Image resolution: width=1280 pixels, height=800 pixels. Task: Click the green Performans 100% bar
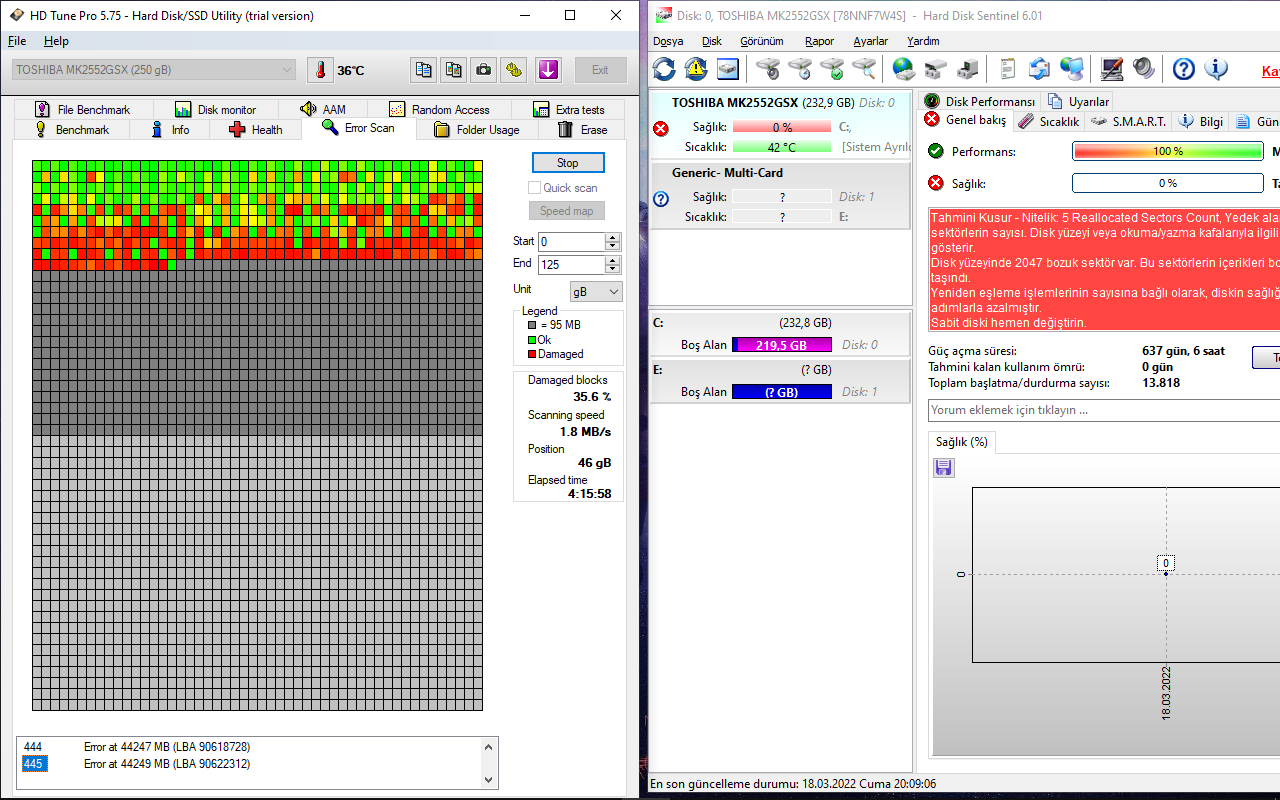1167,151
